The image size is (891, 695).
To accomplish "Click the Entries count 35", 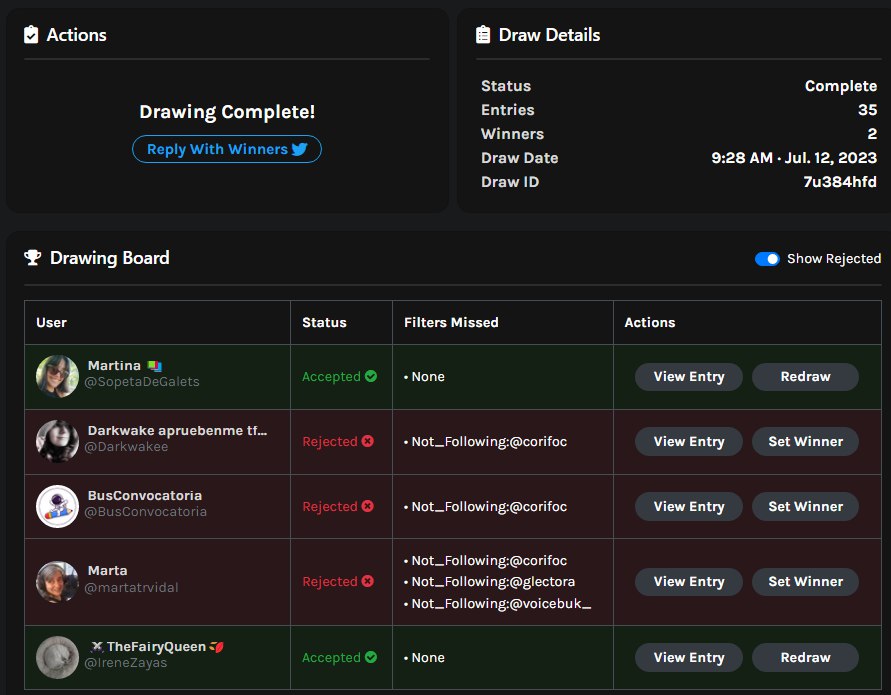I will [x=868, y=110].
